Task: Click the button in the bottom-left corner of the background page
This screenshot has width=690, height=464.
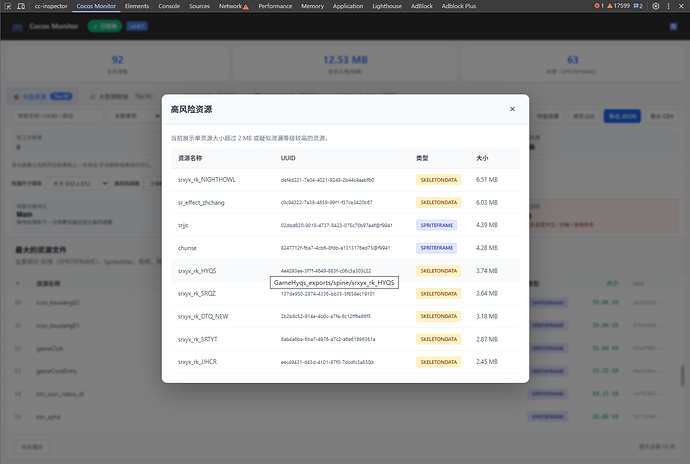Action: 32,447
